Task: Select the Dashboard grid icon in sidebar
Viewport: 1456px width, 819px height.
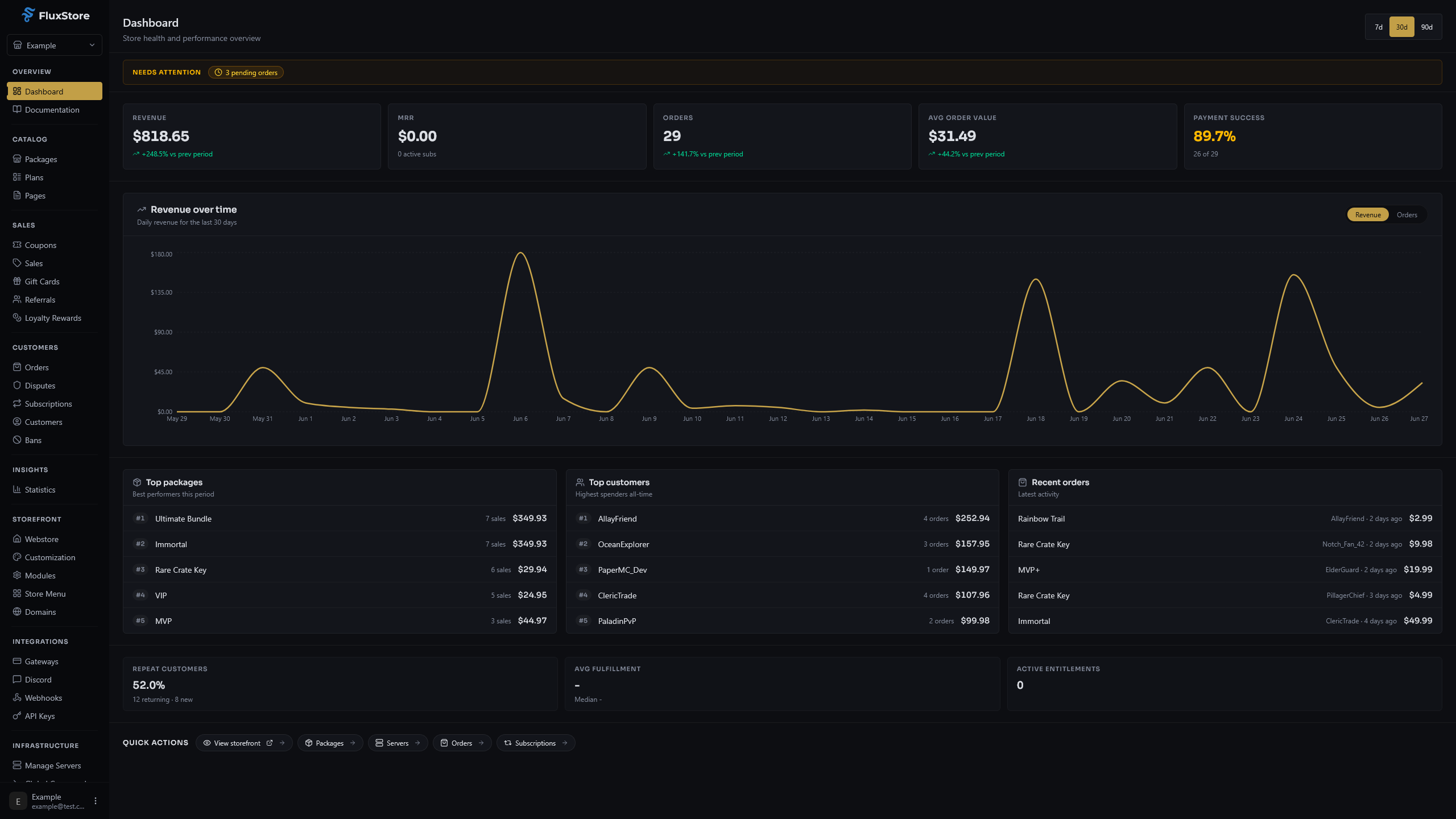Action: pos(17,92)
